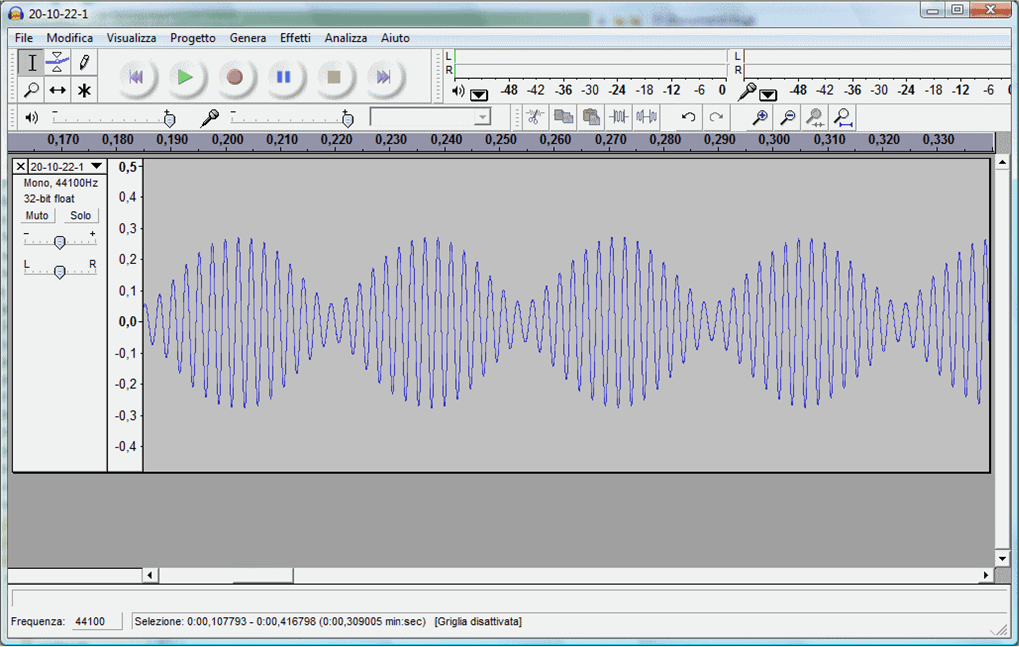The height and width of the screenshot is (647, 1019).
Task: Click the vertical scrollbar up arrow
Action: (x=1002, y=162)
